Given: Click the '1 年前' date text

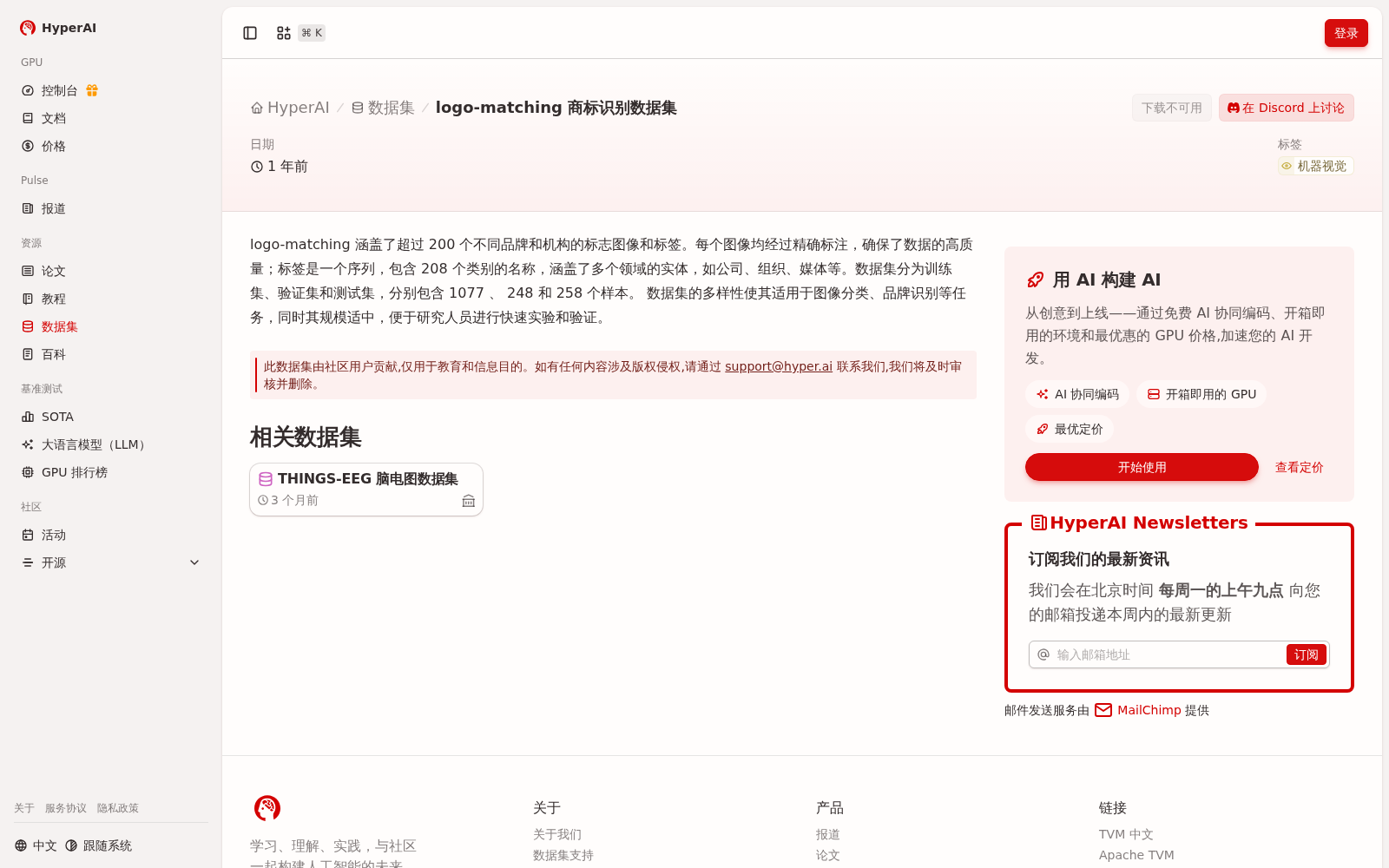Looking at the screenshot, I should coord(287,167).
